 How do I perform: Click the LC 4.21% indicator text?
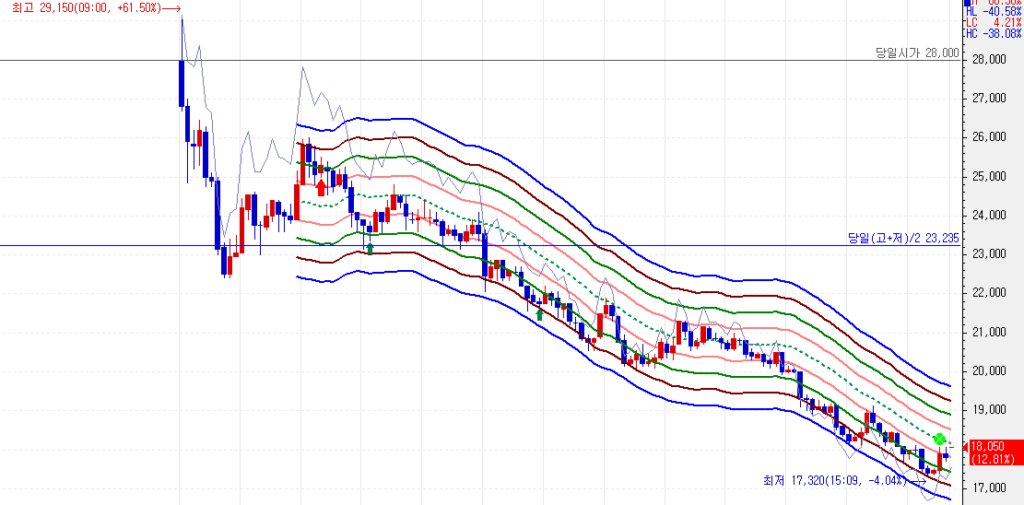coord(993,22)
